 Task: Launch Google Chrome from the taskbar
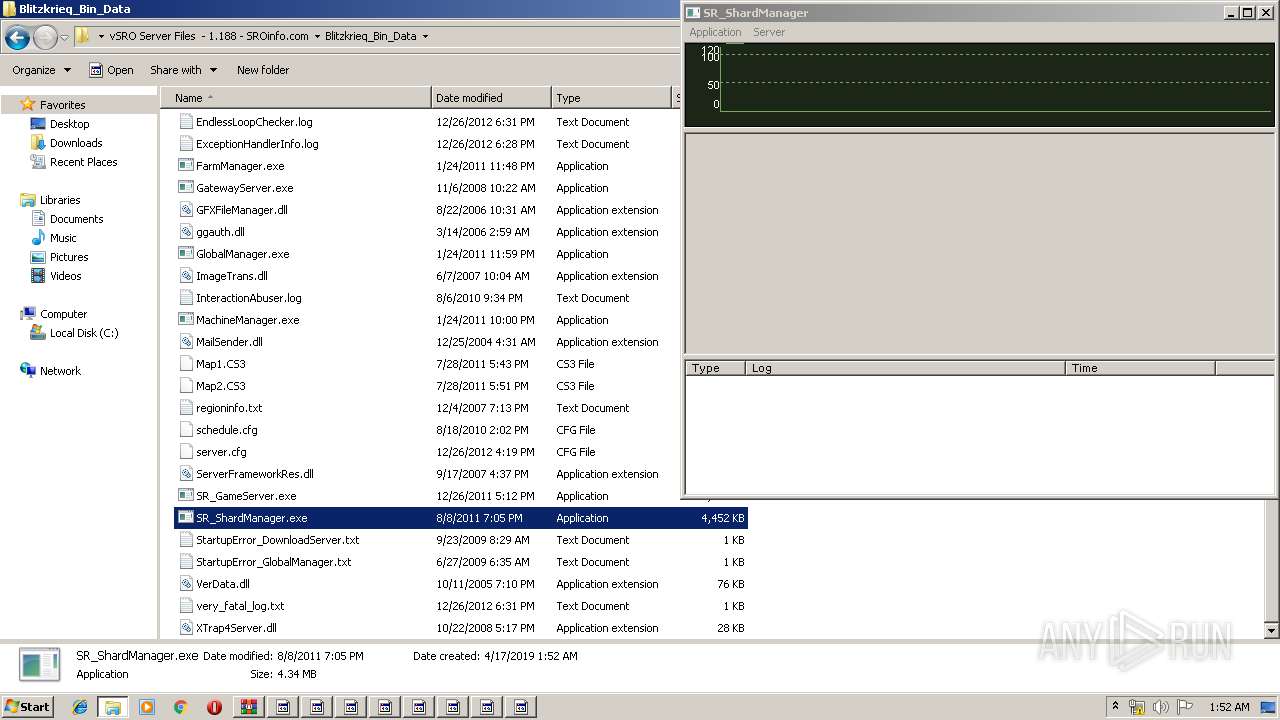coord(180,707)
